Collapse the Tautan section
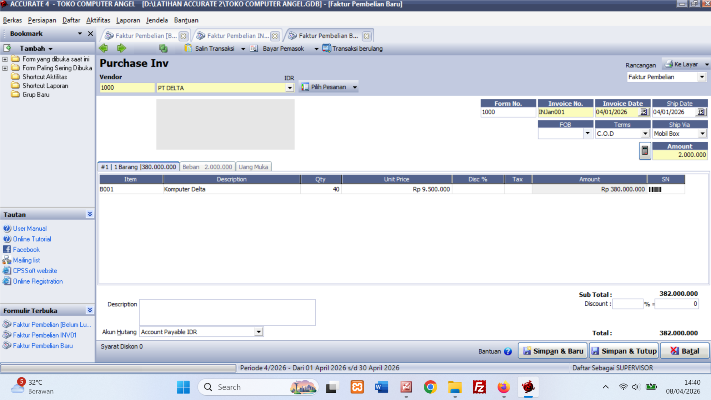 pos(90,214)
